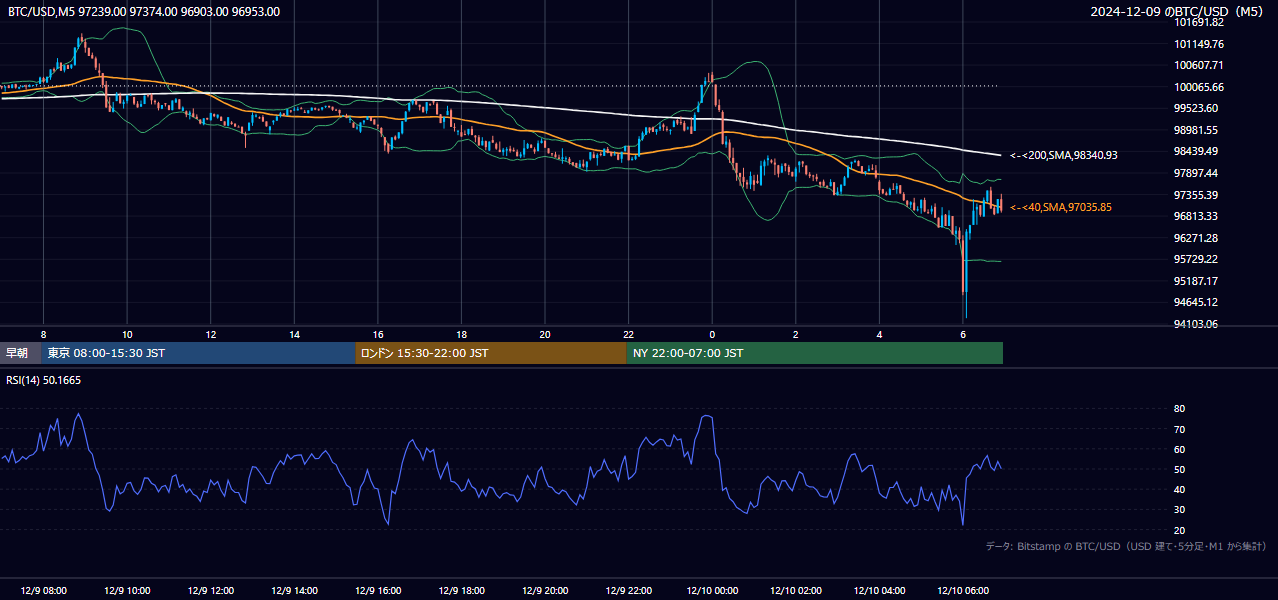Image resolution: width=1278 pixels, height=600 pixels.
Task: Click price axis value 95729.22
Action: pyautogui.click(x=1196, y=259)
